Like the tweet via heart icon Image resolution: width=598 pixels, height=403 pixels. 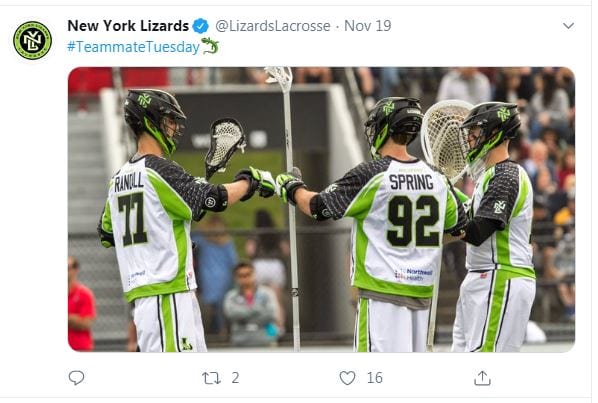347,378
